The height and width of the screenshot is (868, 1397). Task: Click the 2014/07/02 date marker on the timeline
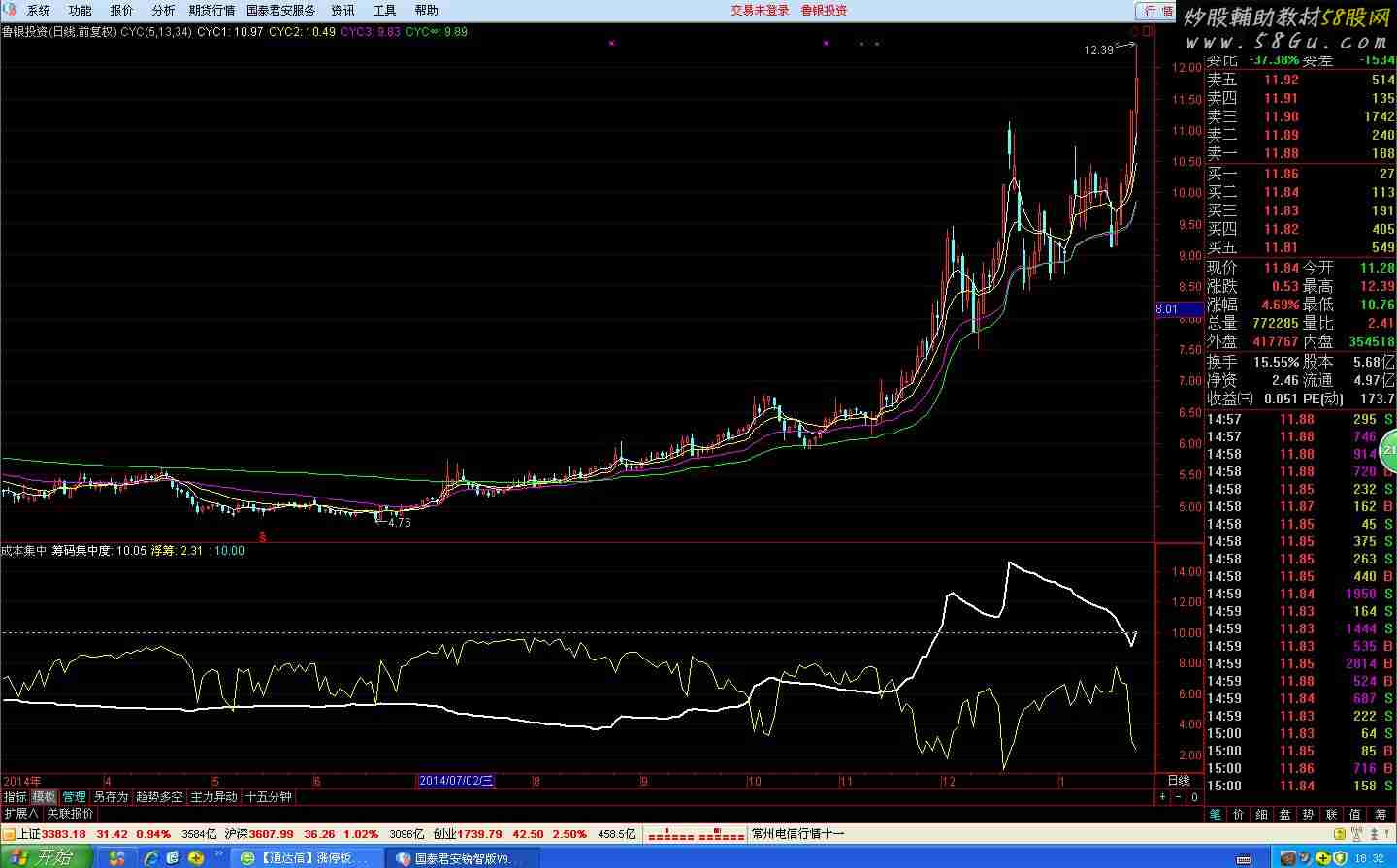tap(456, 781)
